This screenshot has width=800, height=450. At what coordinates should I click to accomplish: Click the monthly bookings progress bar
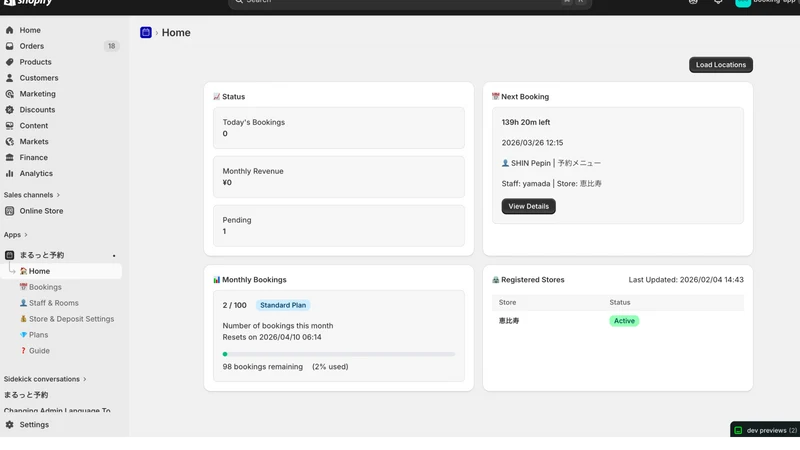[x=339, y=354]
